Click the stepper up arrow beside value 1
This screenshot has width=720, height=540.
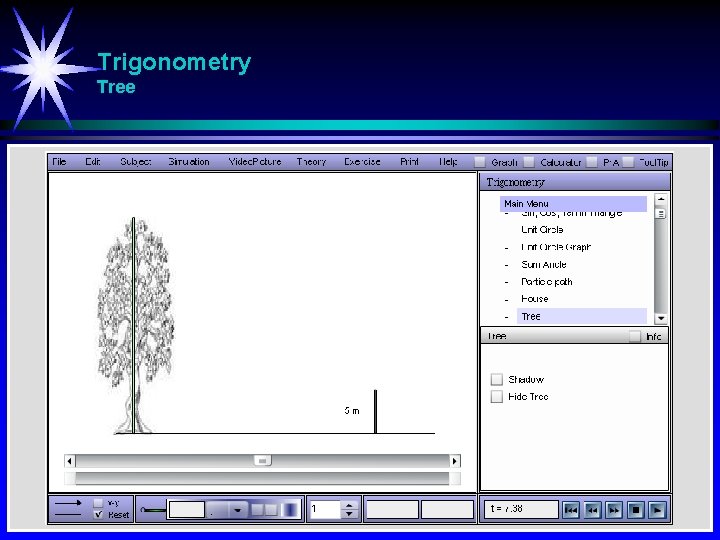click(349, 506)
